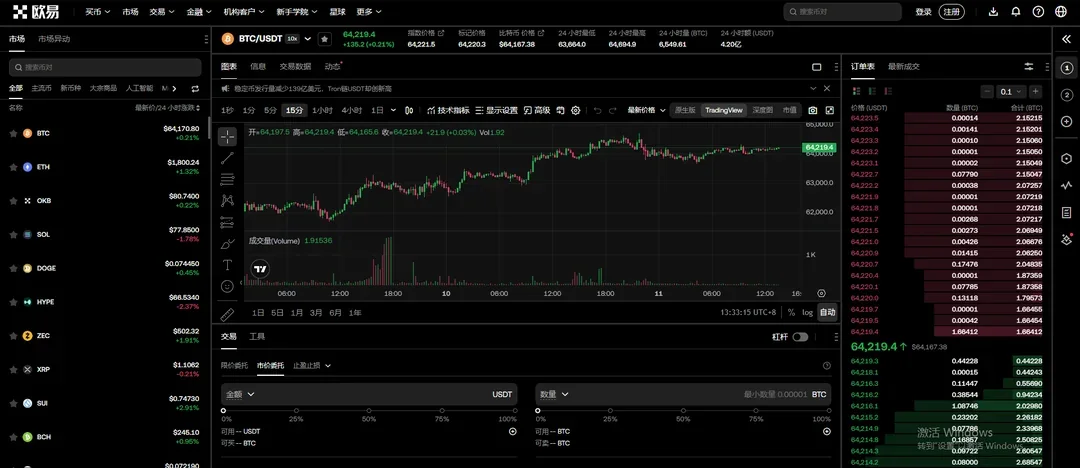This screenshot has height=468, width=1080.
Task: Open more timeframes dropdown after 1日
Action: (393, 110)
